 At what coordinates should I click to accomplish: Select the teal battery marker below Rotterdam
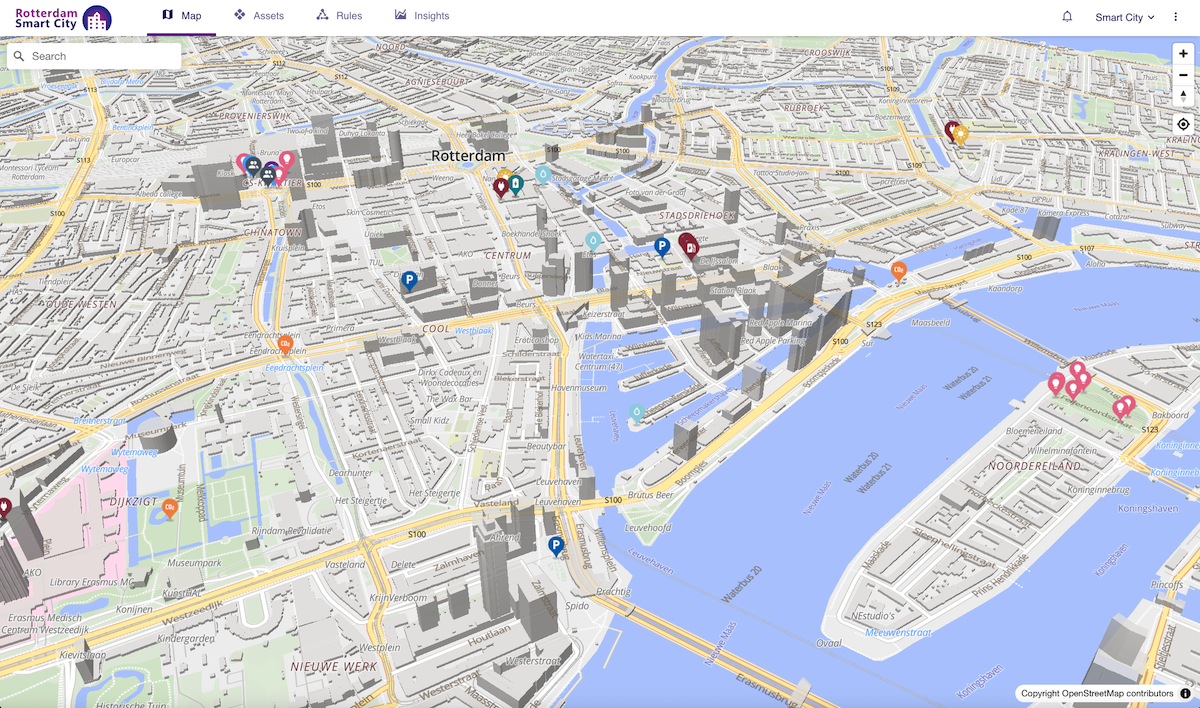coord(516,185)
